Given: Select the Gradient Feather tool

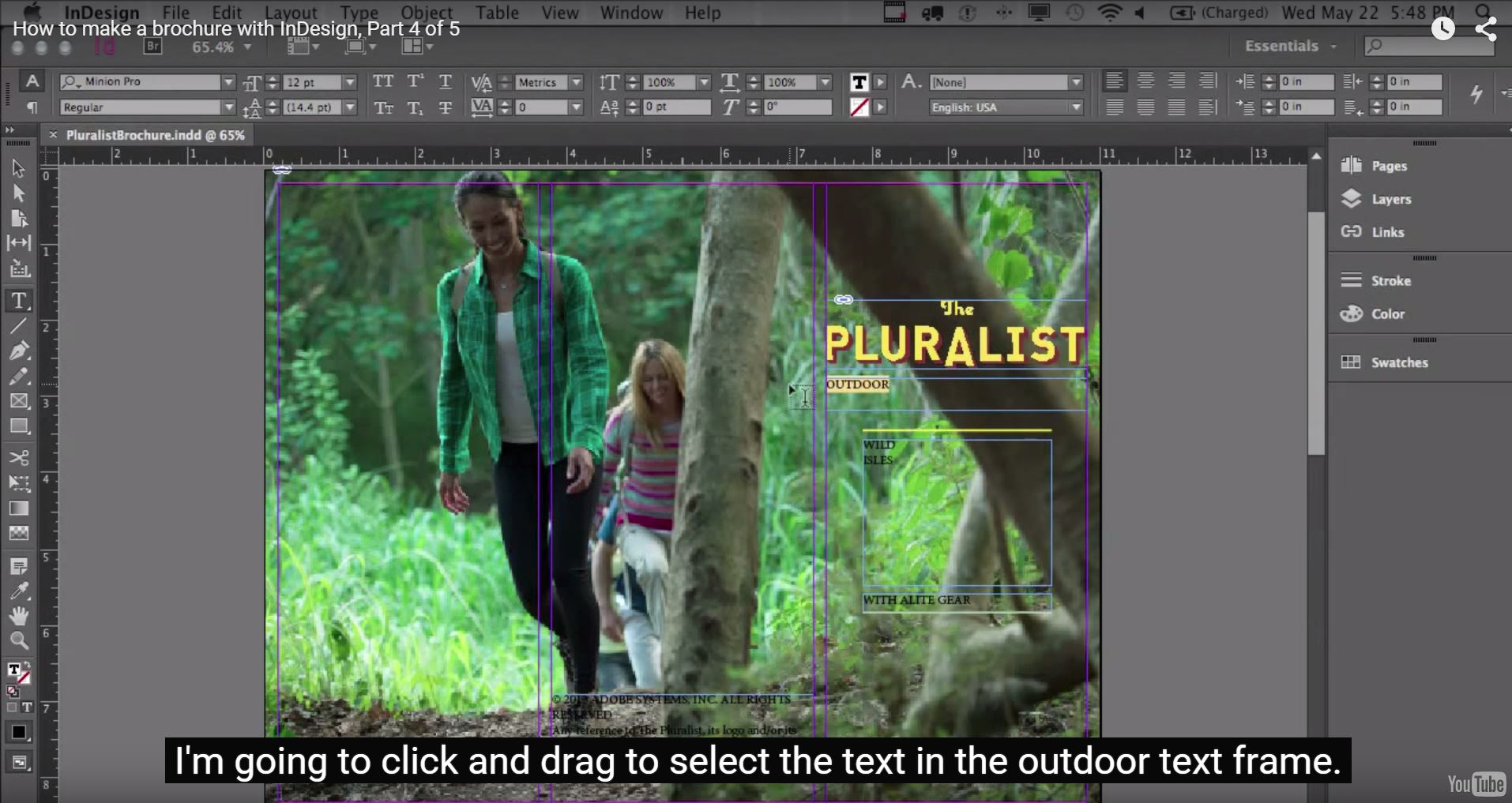Looking at the screenshot, I should click(18, 533).
